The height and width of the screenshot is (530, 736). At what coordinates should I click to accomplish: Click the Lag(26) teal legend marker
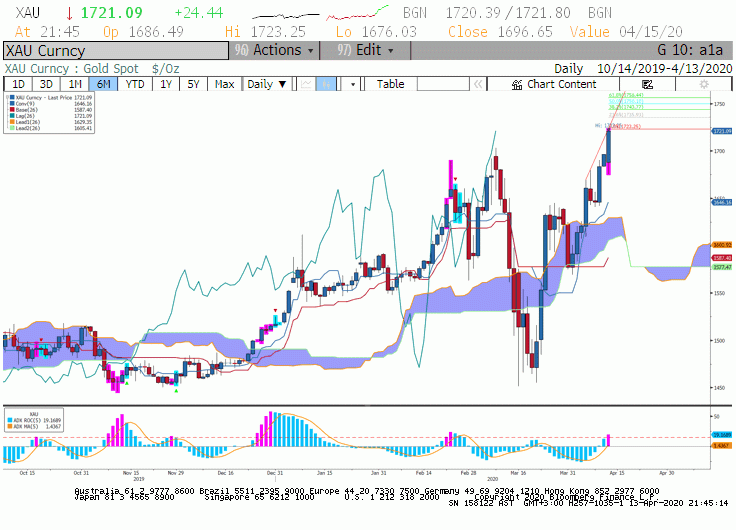[12, 116]
